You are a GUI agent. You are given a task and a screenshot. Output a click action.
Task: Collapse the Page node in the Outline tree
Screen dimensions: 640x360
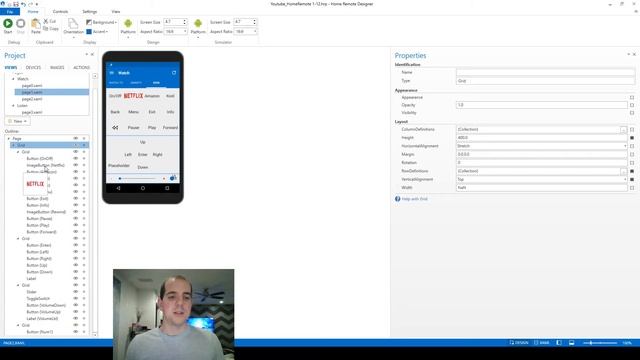9,139
